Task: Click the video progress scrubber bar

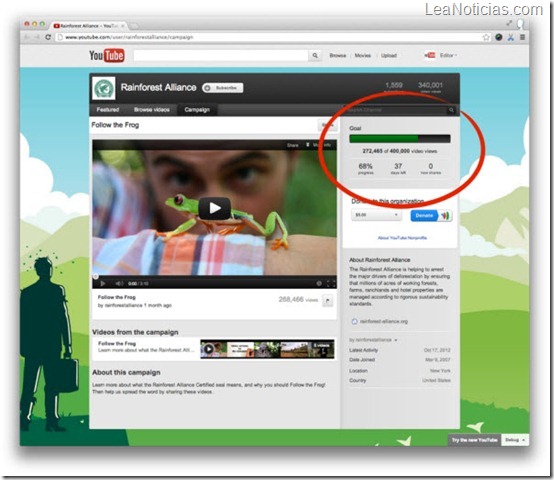Action: point(214,276)
